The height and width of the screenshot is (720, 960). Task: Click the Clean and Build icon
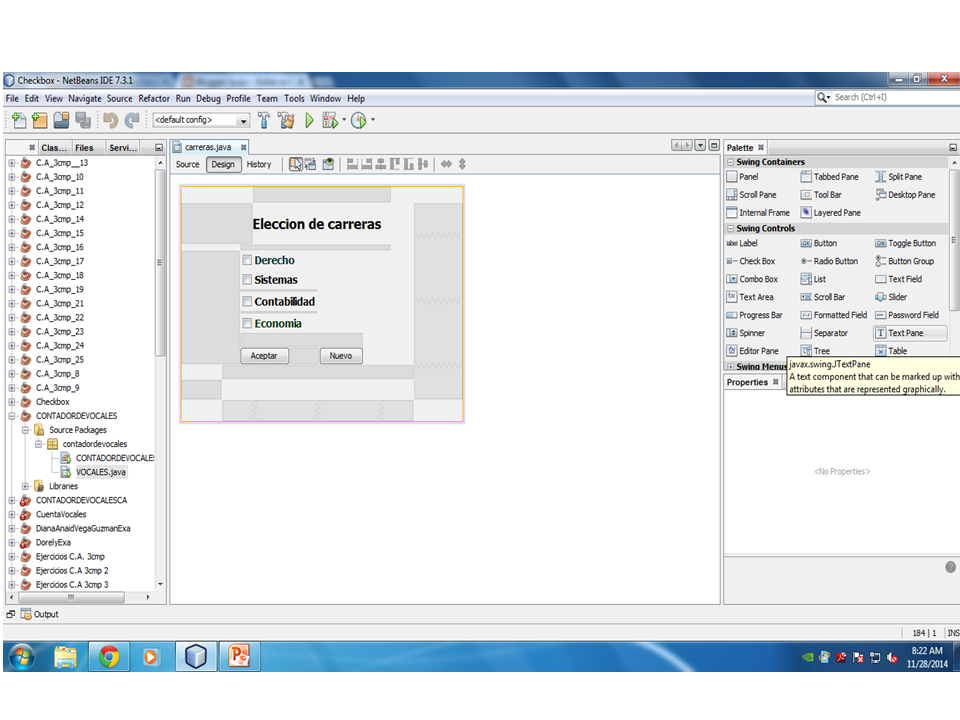coord(287,121)
